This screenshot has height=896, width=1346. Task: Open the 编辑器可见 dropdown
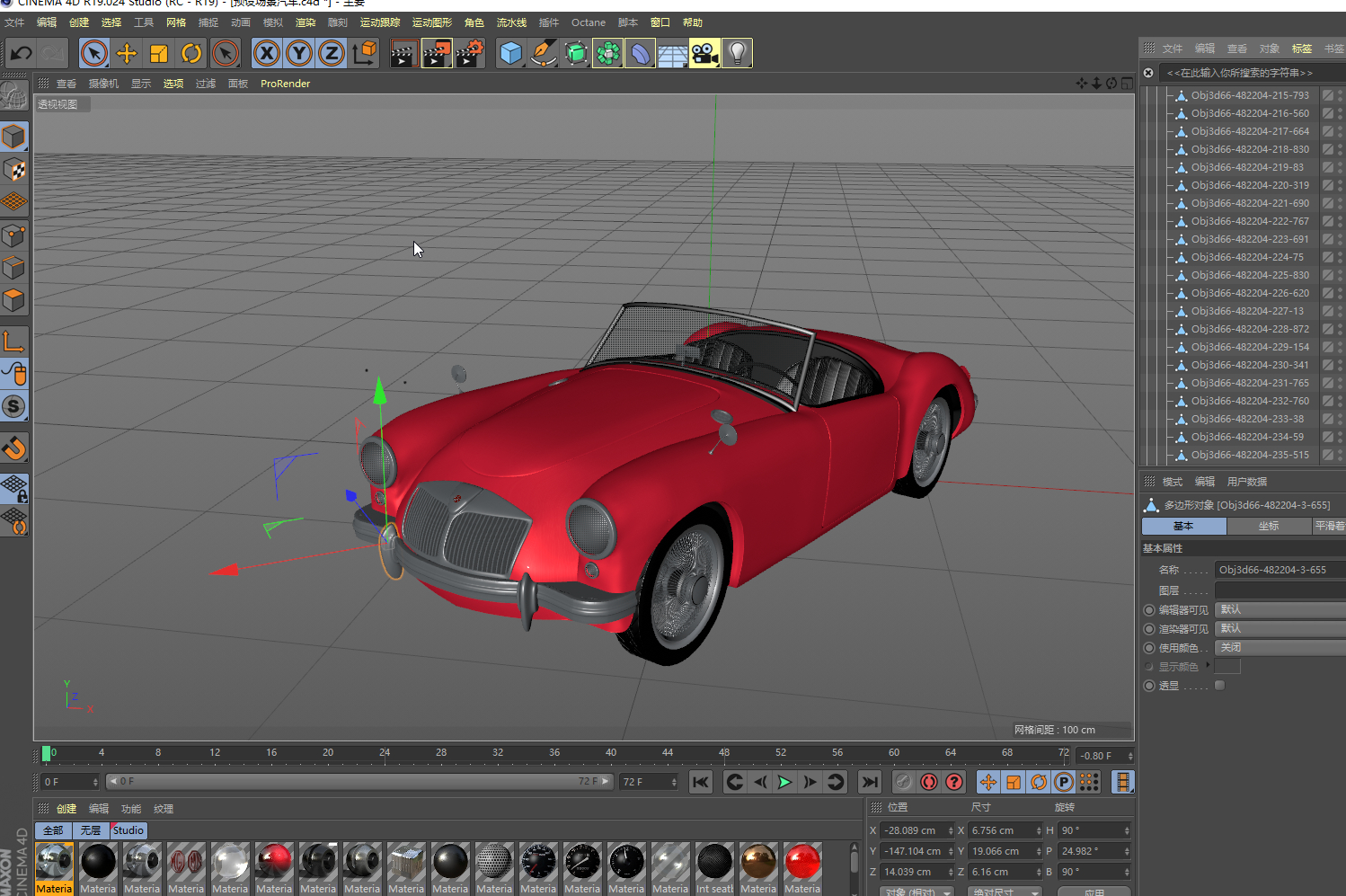pyautogui.click(x=1280, y=610)
